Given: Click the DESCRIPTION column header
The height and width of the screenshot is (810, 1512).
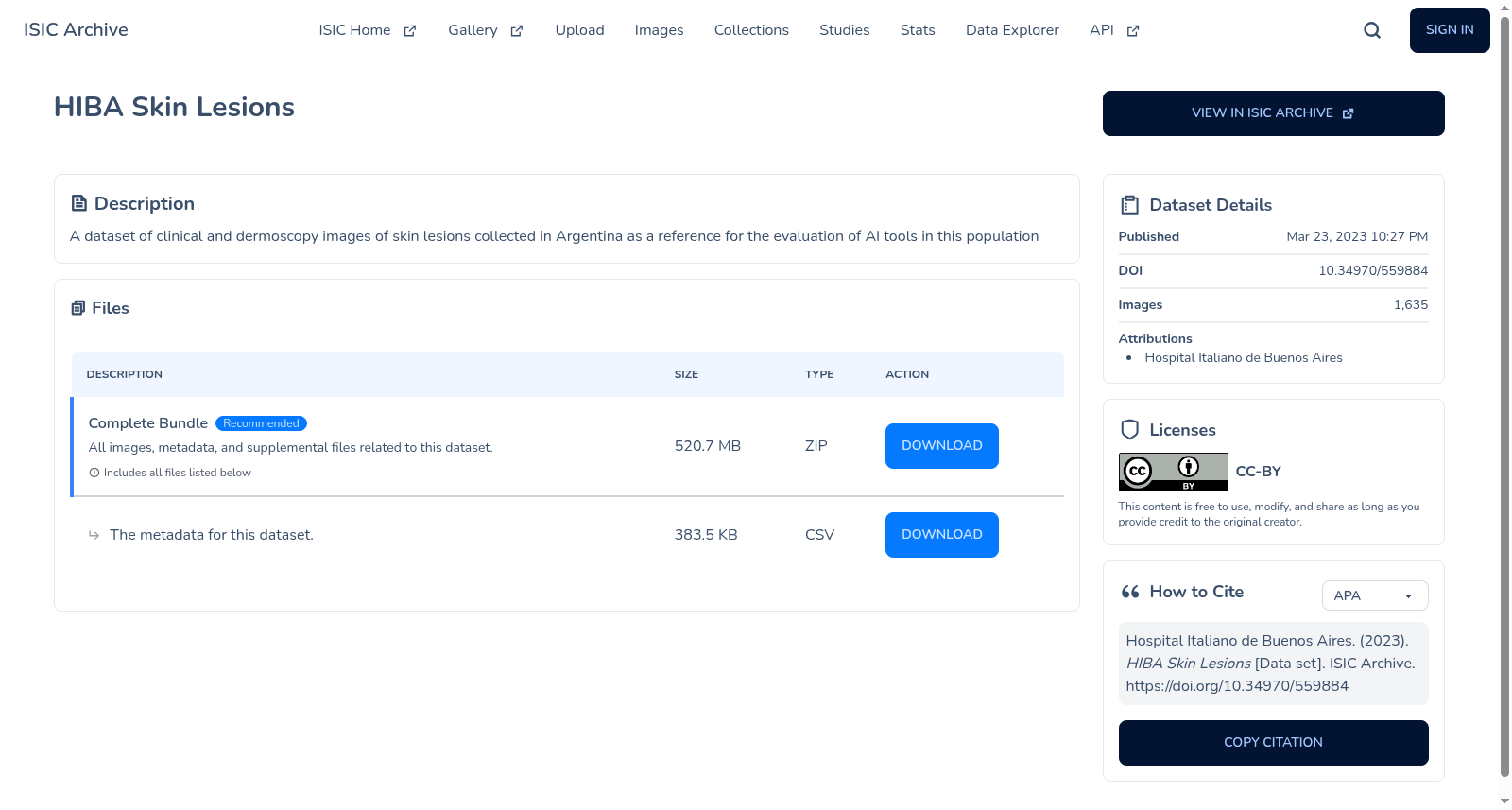Looking at the screenshot, I should (125, 374).
